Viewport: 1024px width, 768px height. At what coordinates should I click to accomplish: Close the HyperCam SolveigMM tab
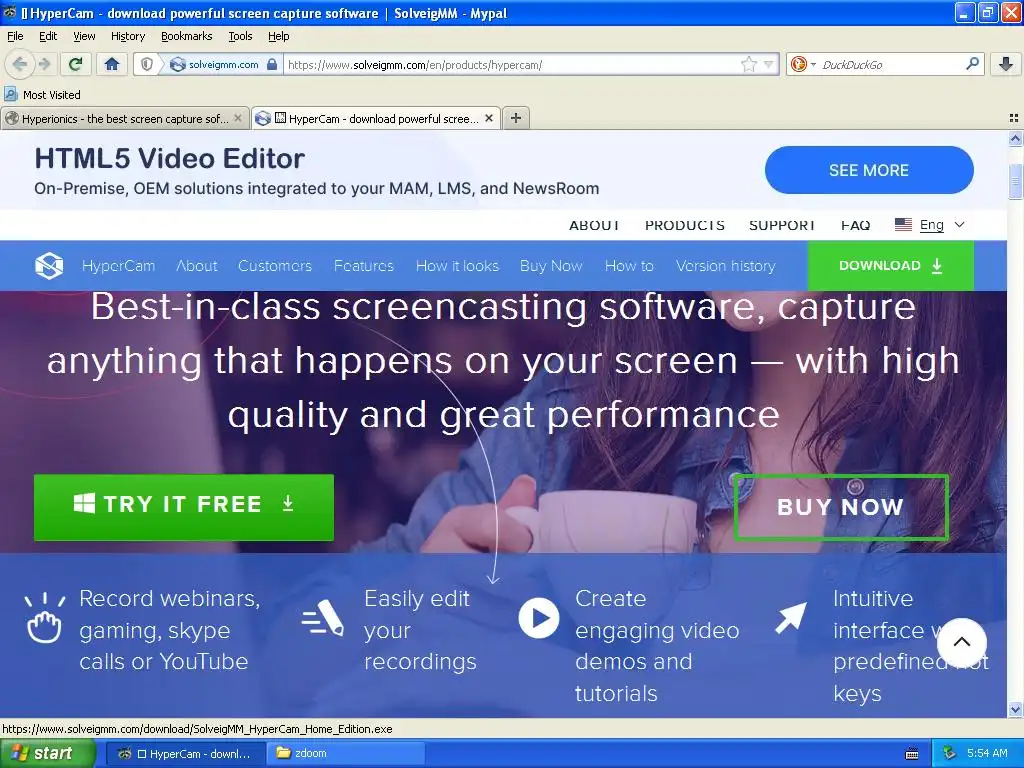point(488,118)
